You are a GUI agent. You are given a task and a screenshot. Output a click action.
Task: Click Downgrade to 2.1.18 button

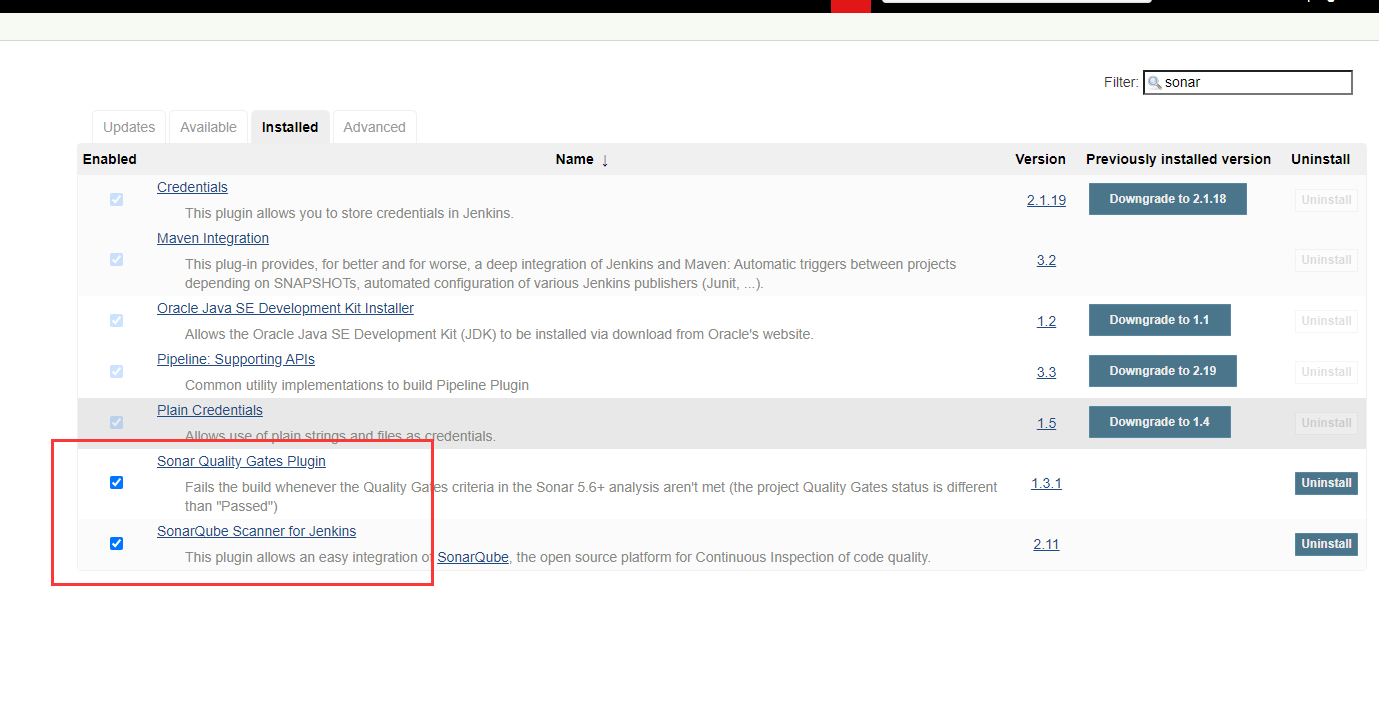click(1167, 199)
